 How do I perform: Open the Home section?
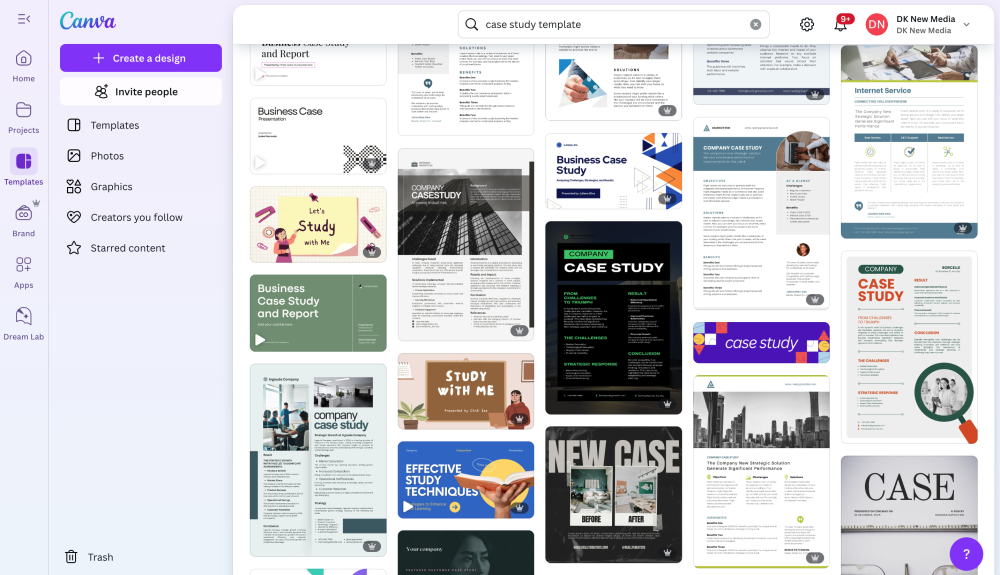pyautogui.click(x=24, y=66)
